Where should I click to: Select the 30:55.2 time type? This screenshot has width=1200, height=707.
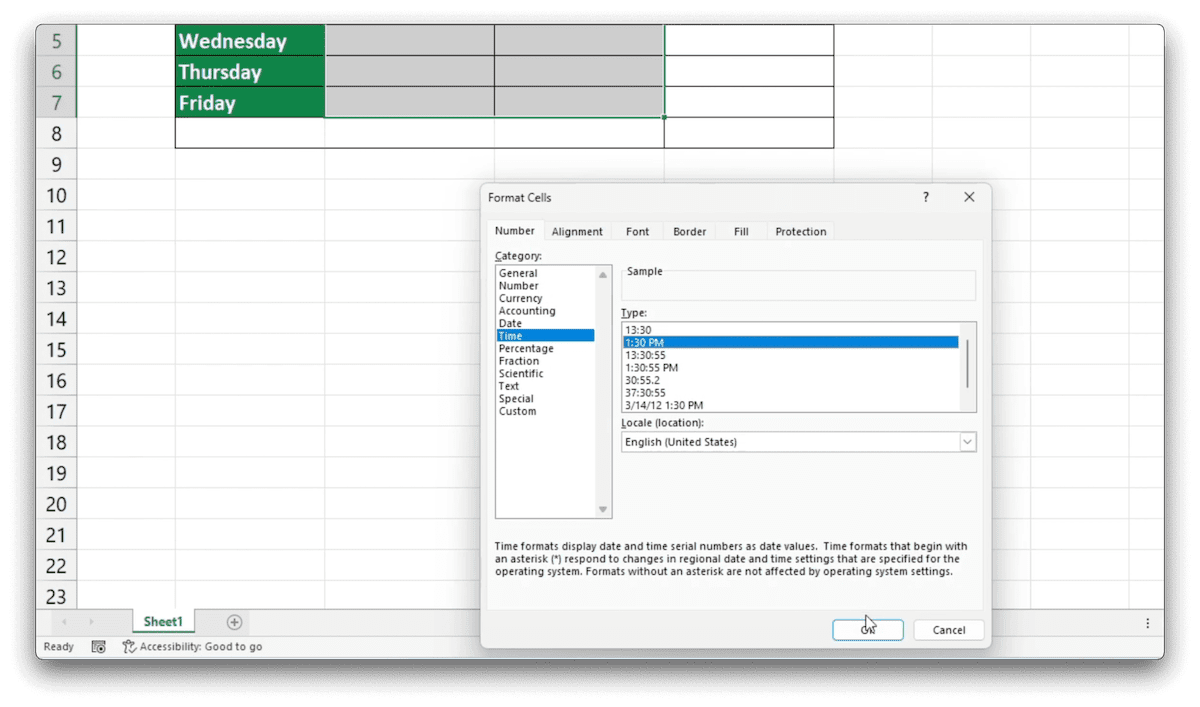click(x=790, y=380)
